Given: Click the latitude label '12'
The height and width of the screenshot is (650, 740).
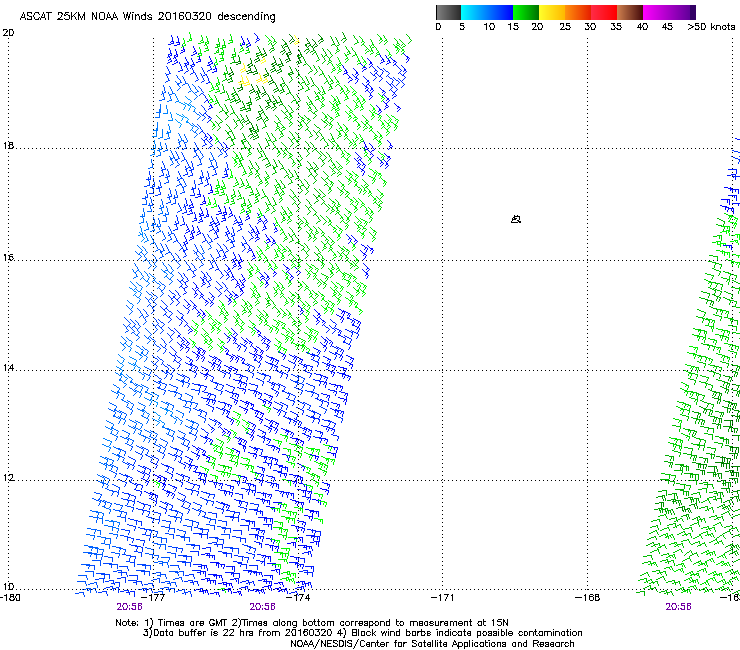Looking at the screenshot, I should click(8, 478).
